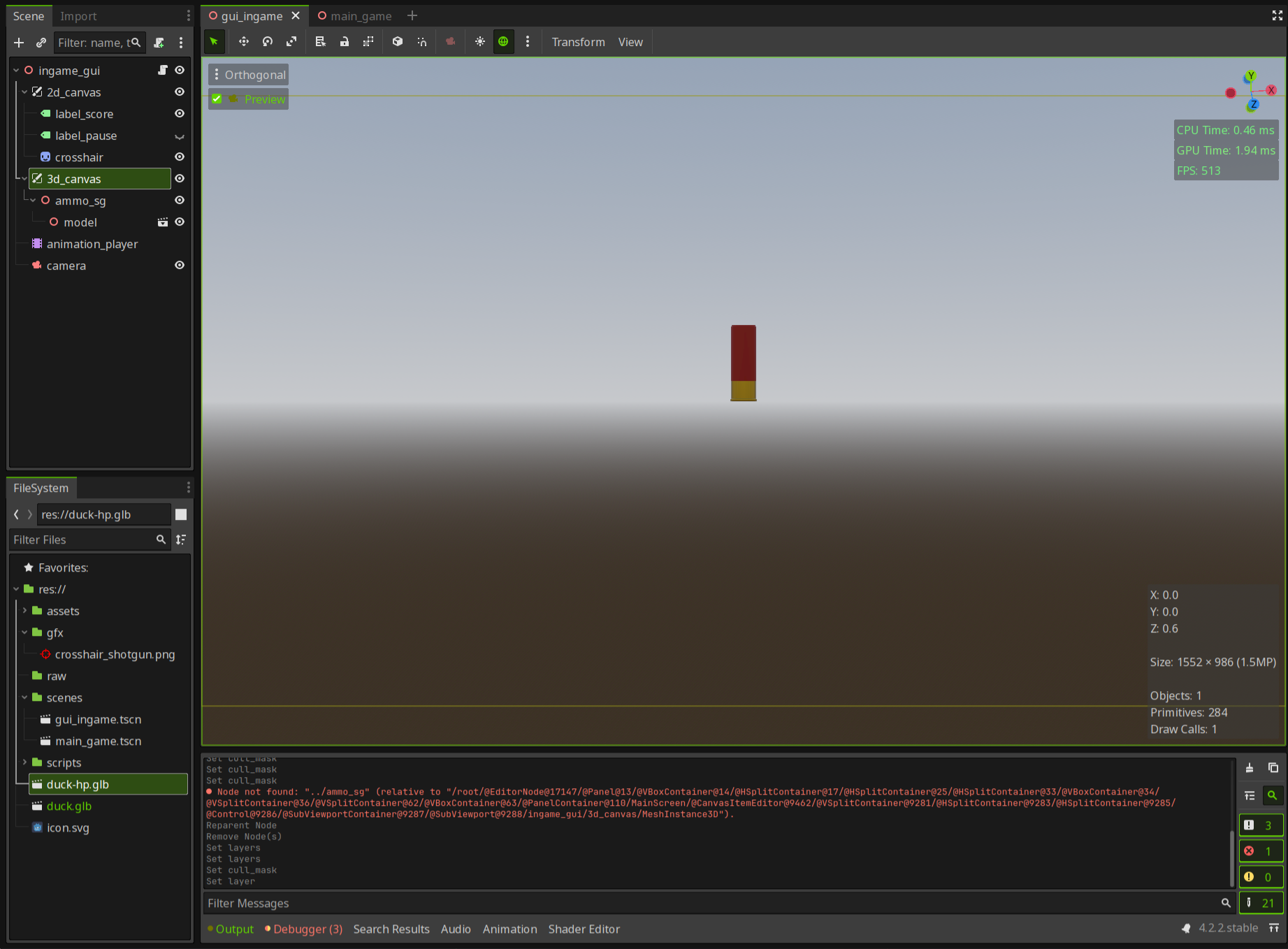Click the output log vertical scrollbar
This screenshot has height=949, width=1288.
(x=1231, y=858)
